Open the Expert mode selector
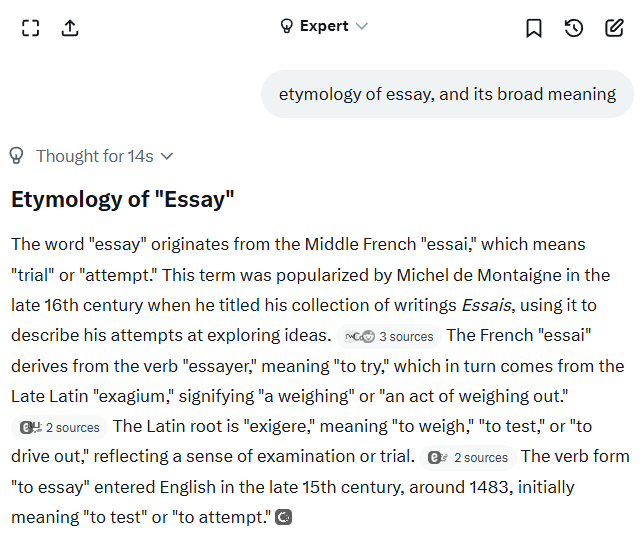Image resolution: width=641 pixels, height=552 pixels. pos(324,26)
